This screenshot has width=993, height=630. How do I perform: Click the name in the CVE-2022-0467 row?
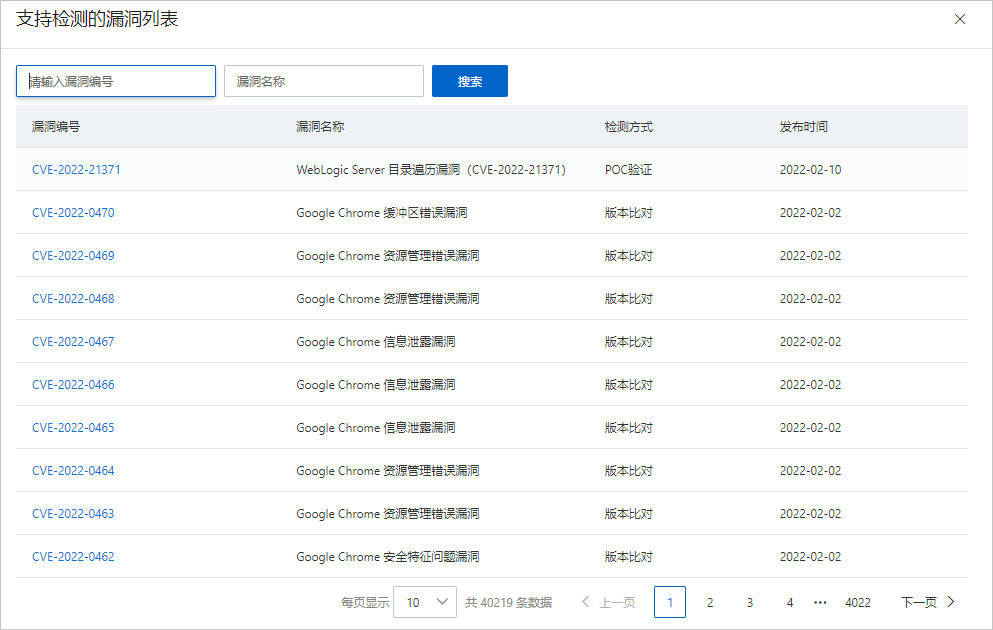(376, 342)
